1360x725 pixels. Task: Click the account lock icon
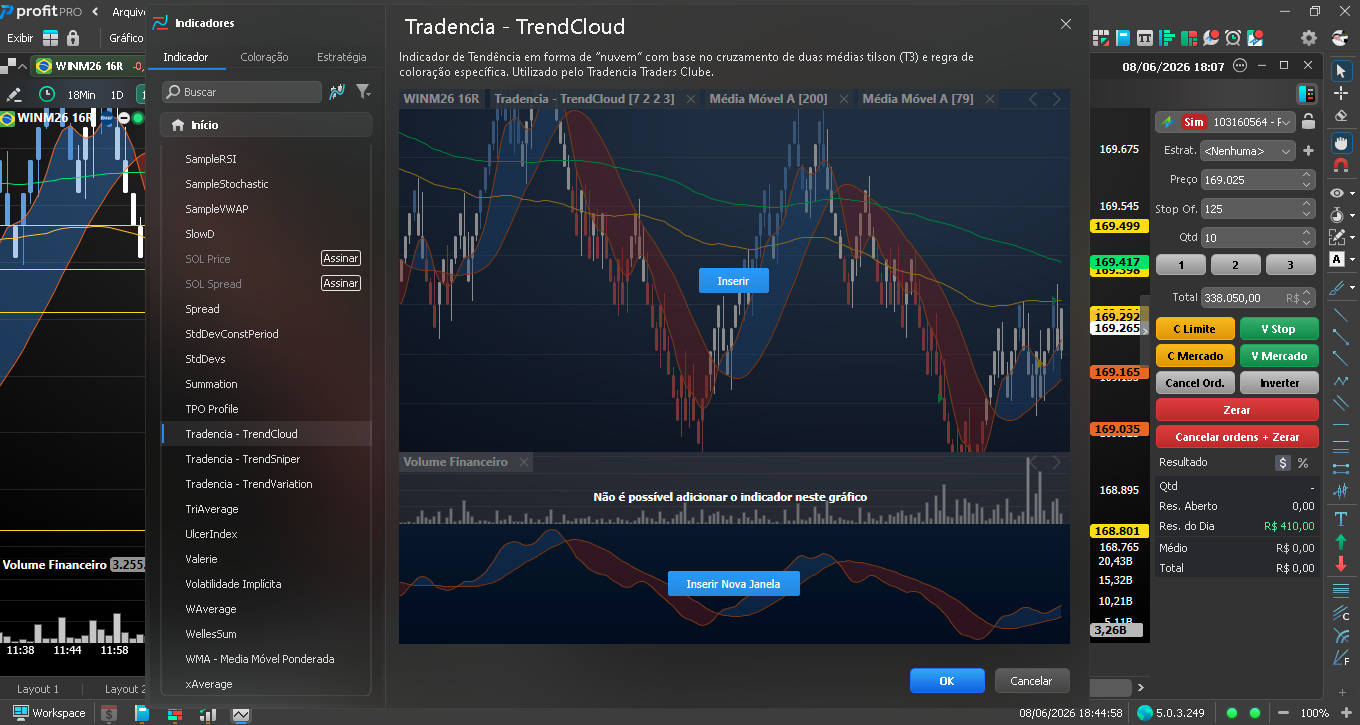click(1309, 122)
